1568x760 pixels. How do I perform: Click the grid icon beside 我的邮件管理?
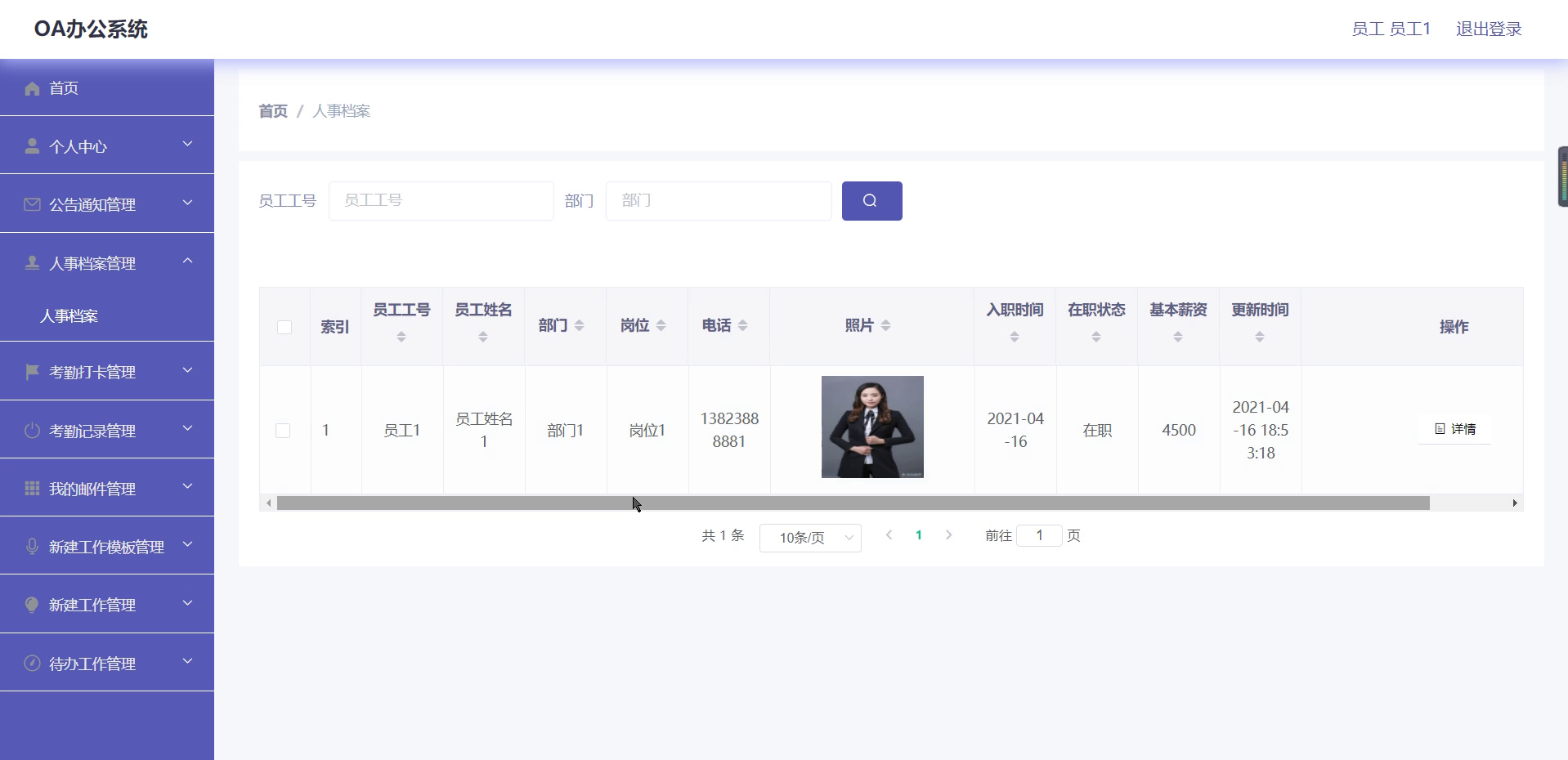point(32,489)
